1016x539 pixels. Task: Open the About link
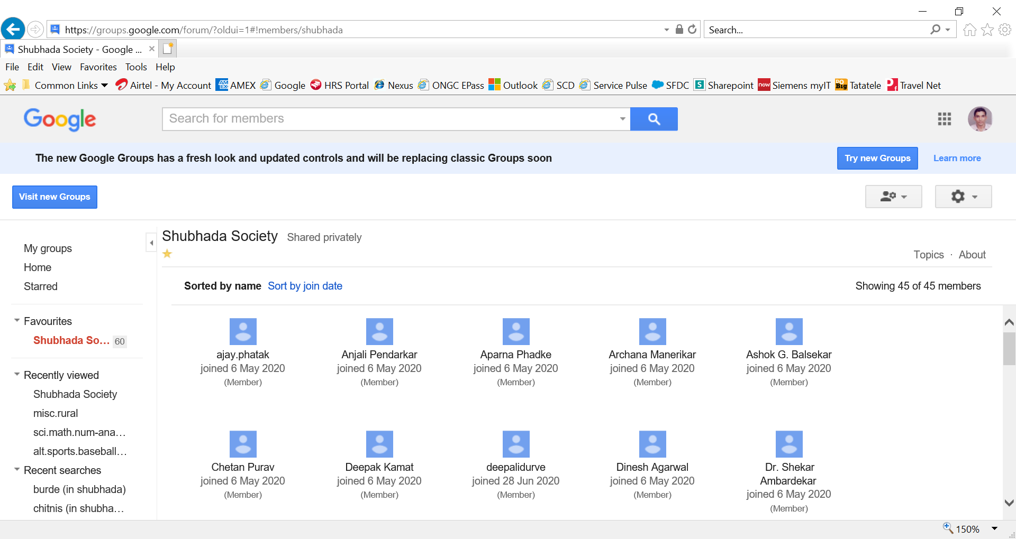(x=972, y=255)
